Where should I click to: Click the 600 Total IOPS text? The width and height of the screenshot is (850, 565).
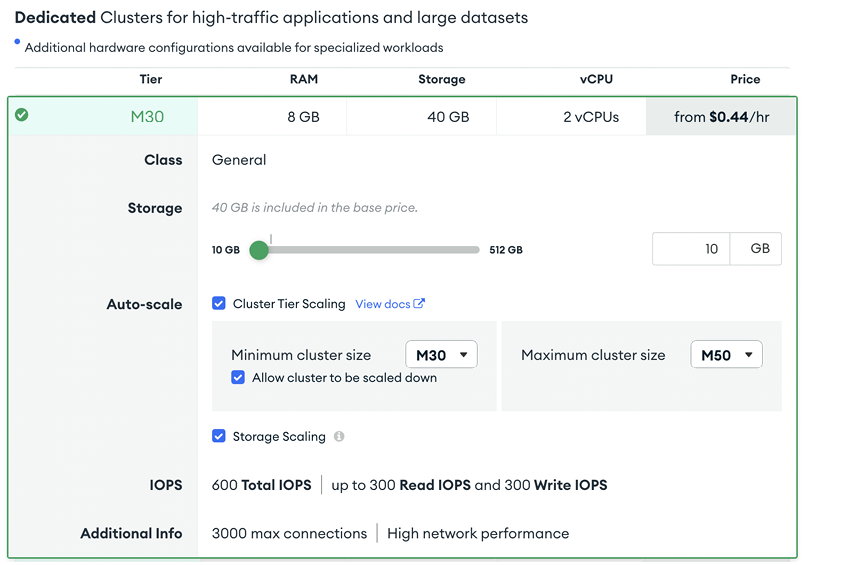(262, 485)
